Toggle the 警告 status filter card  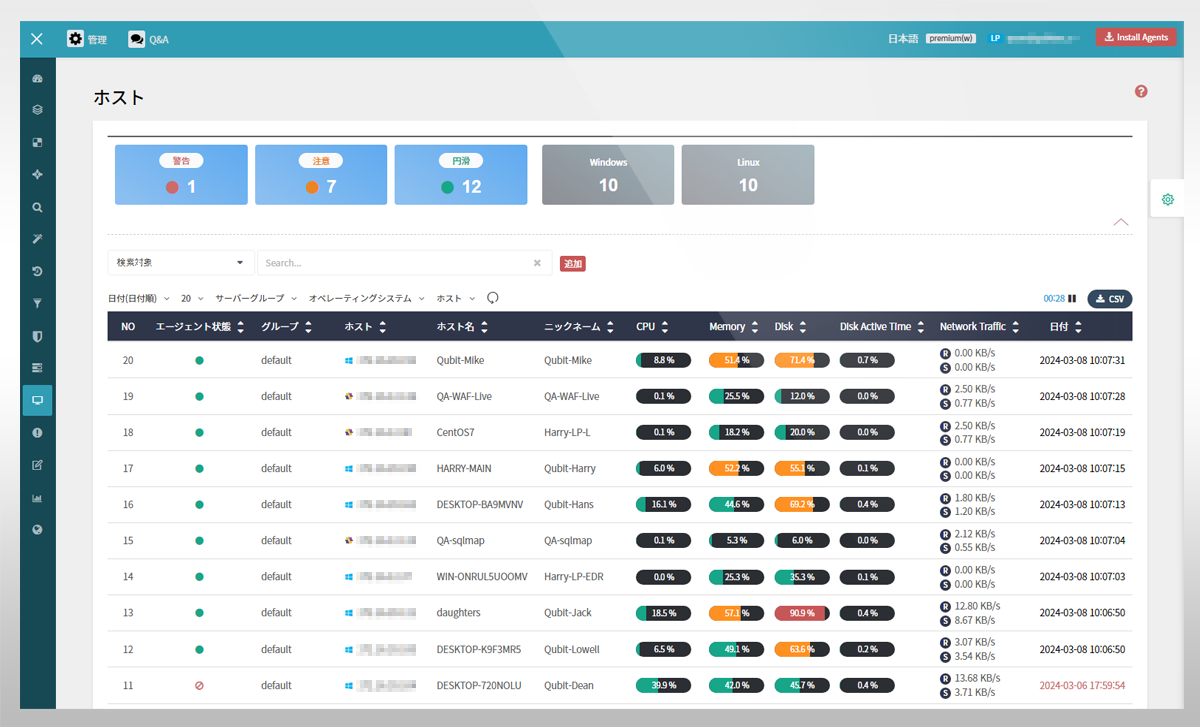[x=181, y=175]
